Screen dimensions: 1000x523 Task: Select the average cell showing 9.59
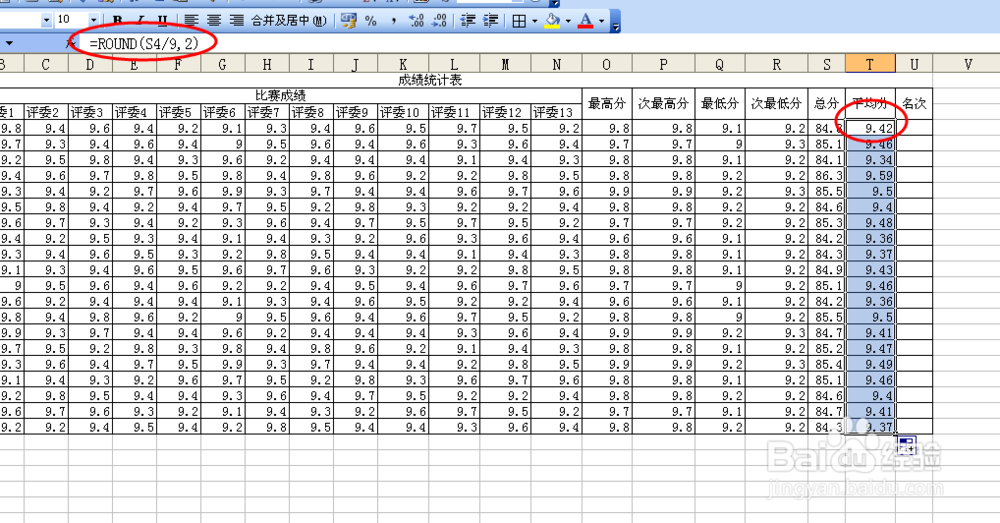point(870,175)
